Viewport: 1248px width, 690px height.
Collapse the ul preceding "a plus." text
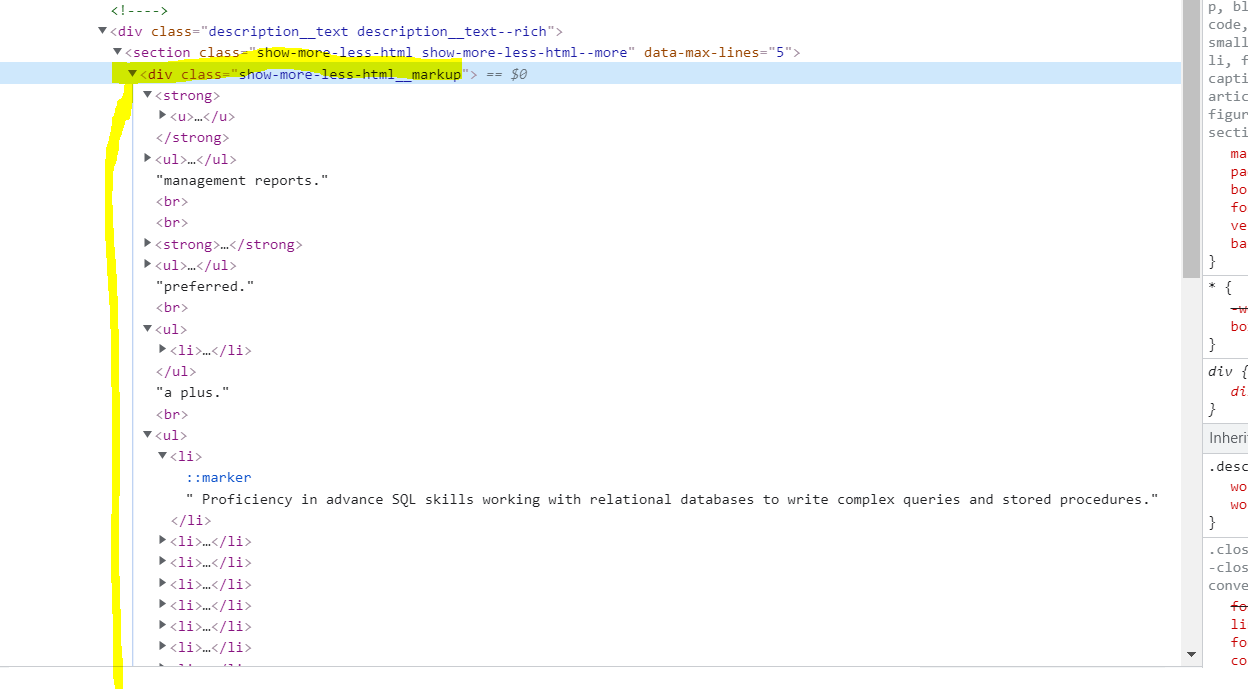(x=147, y=329)
